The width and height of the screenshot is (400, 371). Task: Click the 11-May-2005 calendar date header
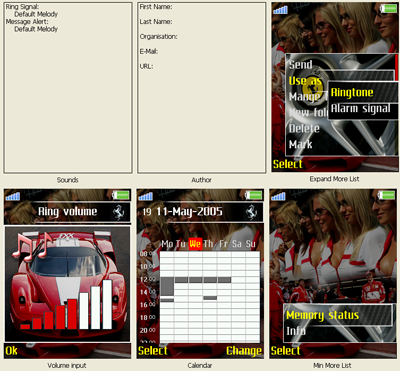189,212
